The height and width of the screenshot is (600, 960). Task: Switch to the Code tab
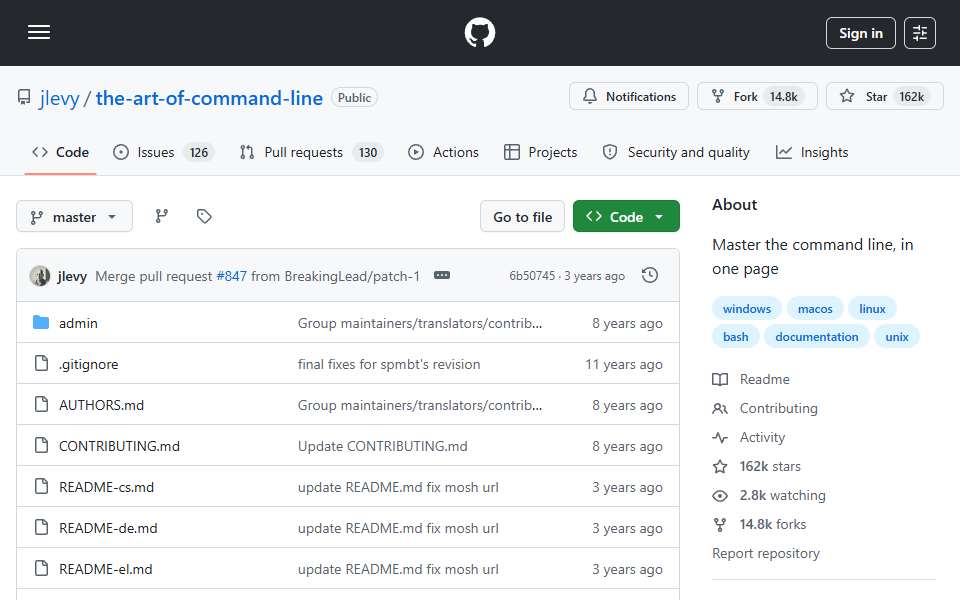pos(60,152)
